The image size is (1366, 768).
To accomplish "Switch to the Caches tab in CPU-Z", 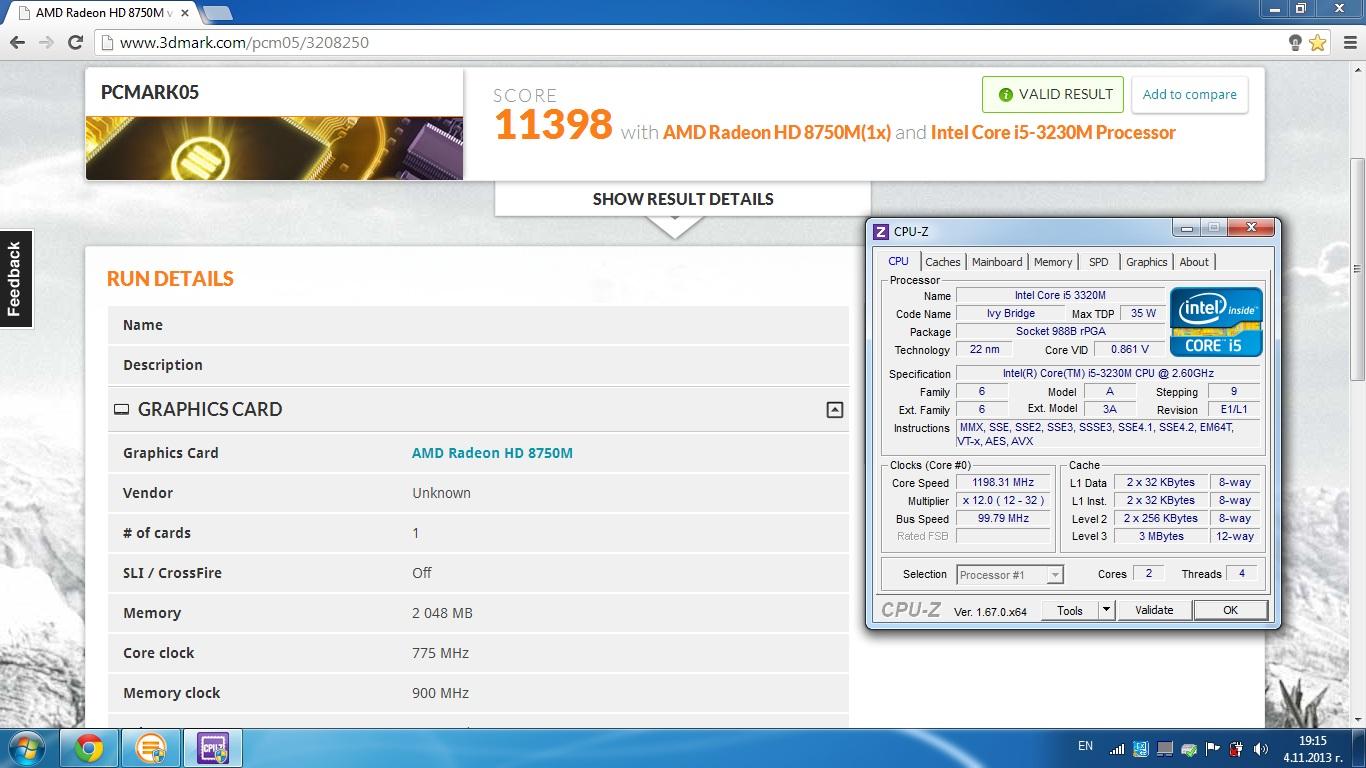I will click(x=942, y=262).
